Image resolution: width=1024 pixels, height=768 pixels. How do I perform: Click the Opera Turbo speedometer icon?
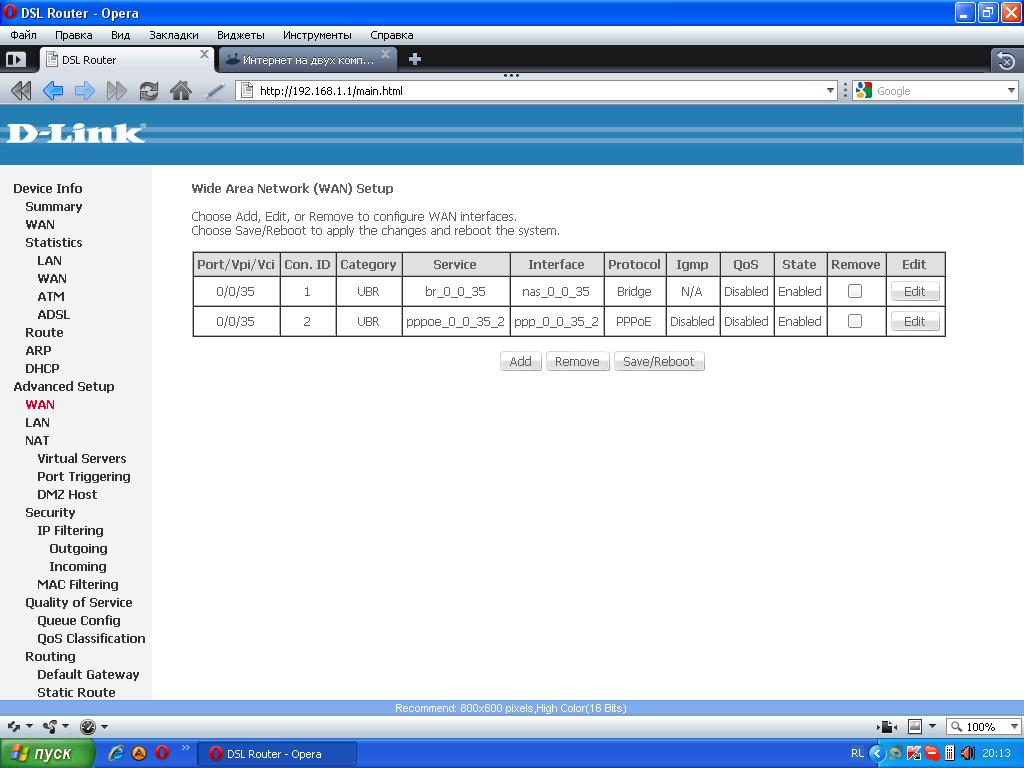pos(88,726)
